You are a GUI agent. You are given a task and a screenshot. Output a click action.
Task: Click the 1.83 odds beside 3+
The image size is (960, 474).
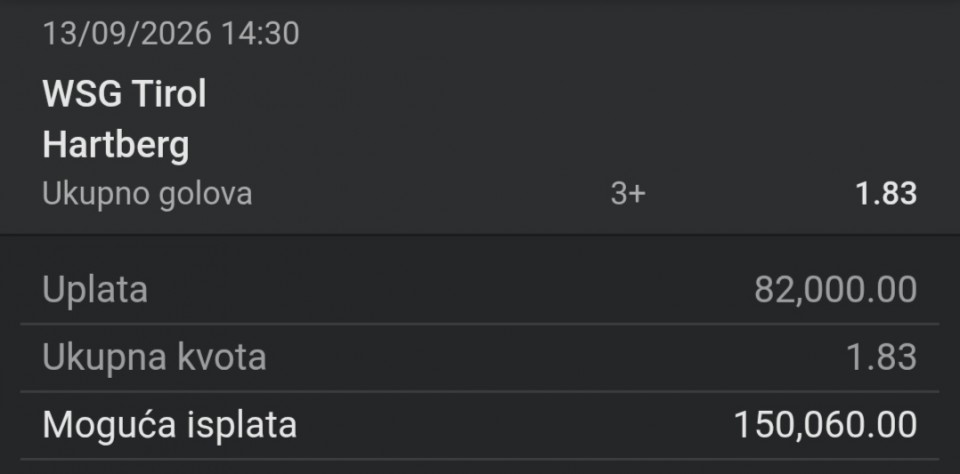pyautogui.click(x=886, y=194)
